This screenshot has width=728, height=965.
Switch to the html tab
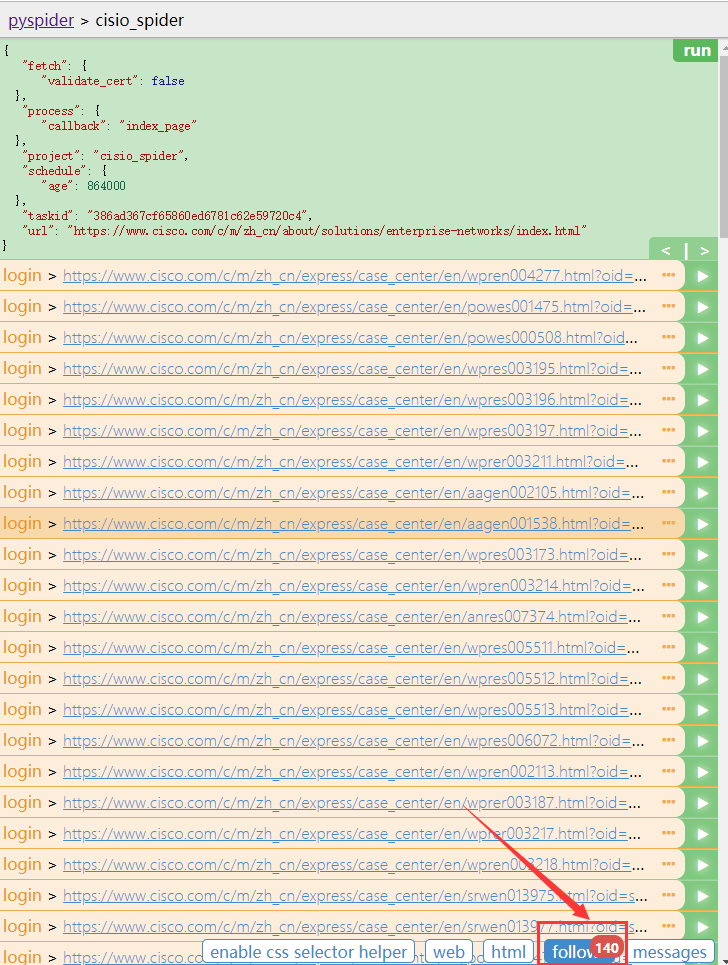point(508,951)
